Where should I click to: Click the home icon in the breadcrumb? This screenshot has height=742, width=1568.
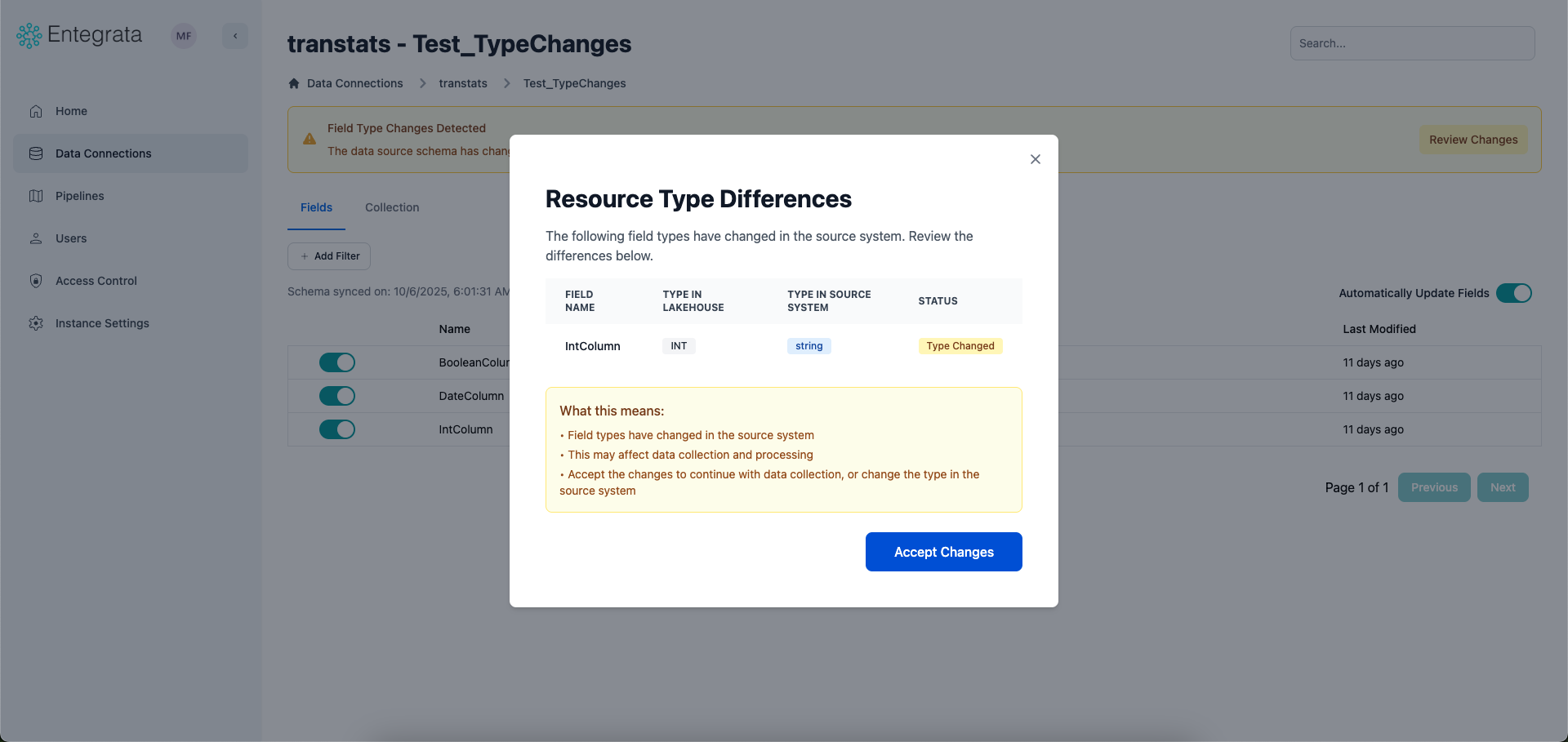(x=293, y=82)
